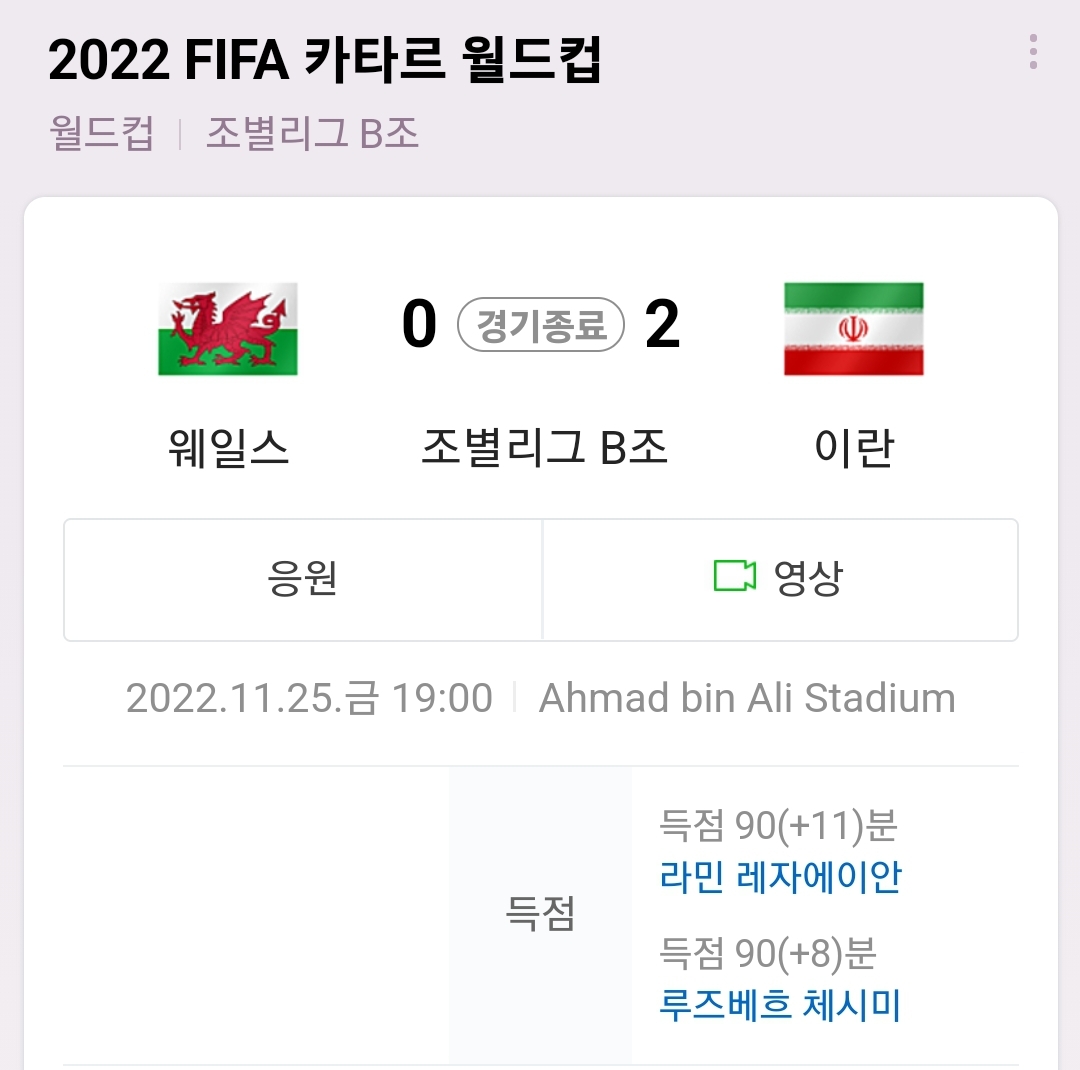
Task: Click the Iran flag icon
Action: click(x=853, y=328)
